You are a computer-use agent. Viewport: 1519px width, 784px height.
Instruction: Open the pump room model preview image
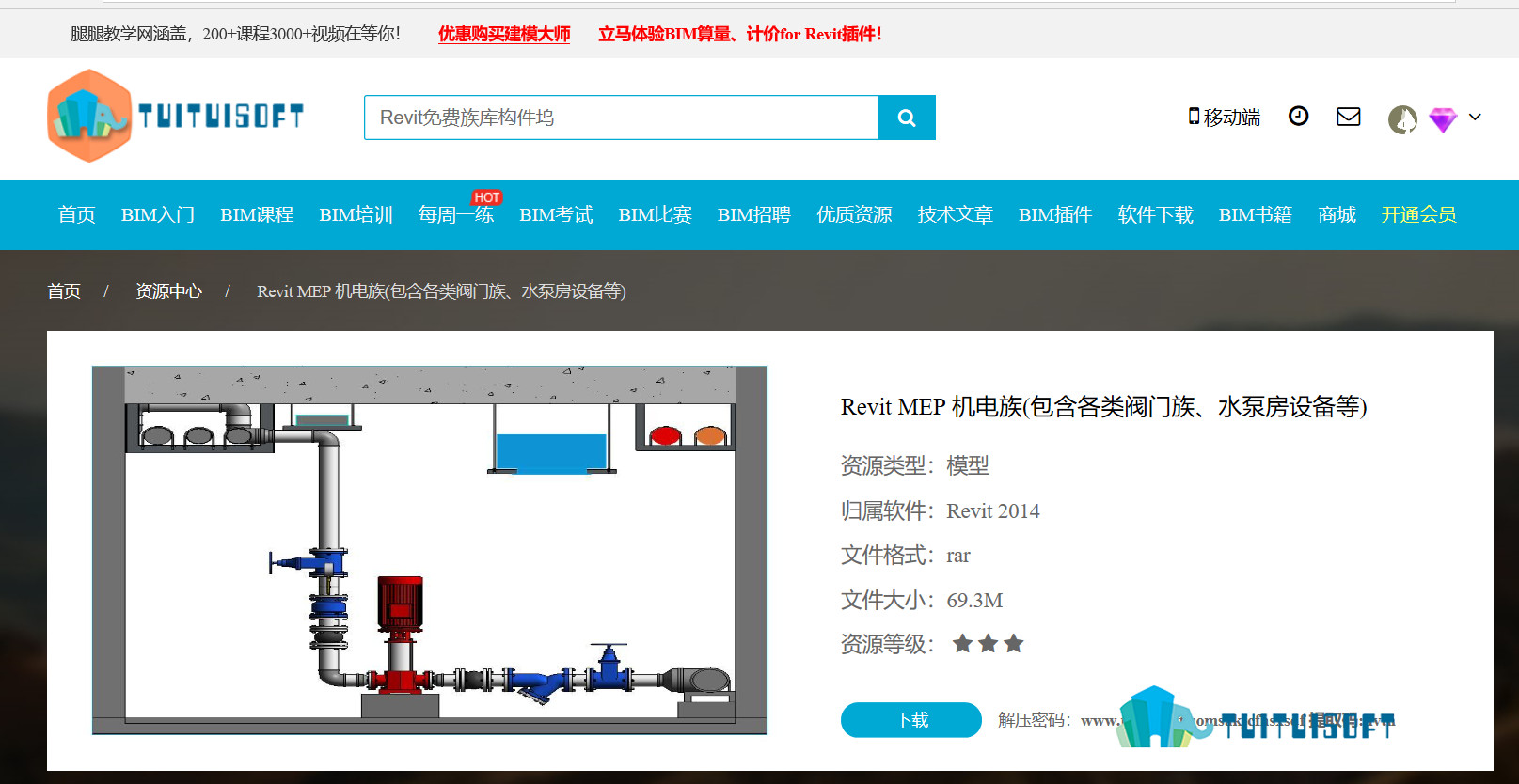[x=430, y=550]
